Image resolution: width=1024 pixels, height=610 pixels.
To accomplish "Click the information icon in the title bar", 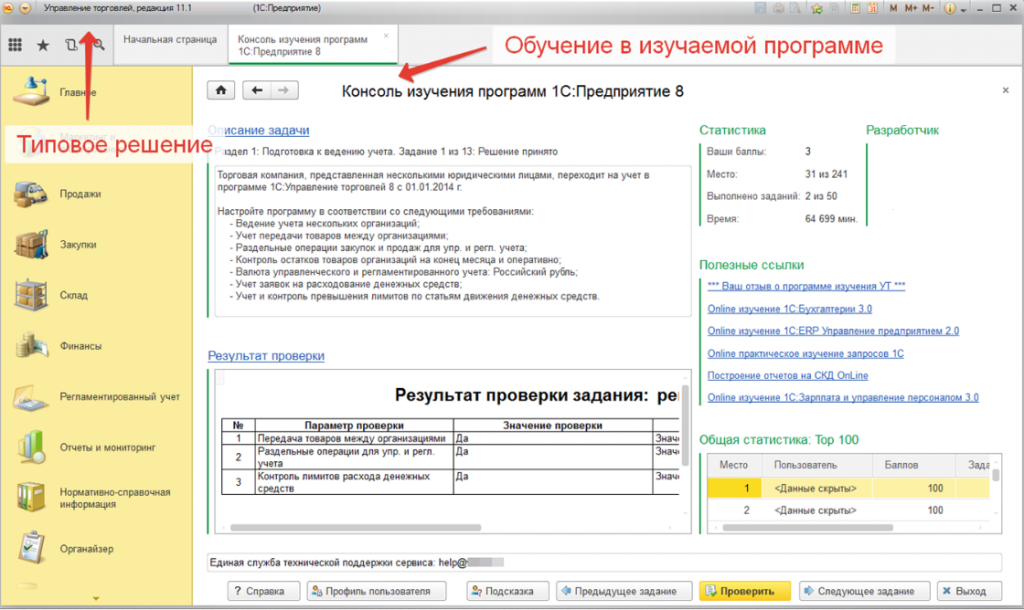I will (x=950, y=8).
